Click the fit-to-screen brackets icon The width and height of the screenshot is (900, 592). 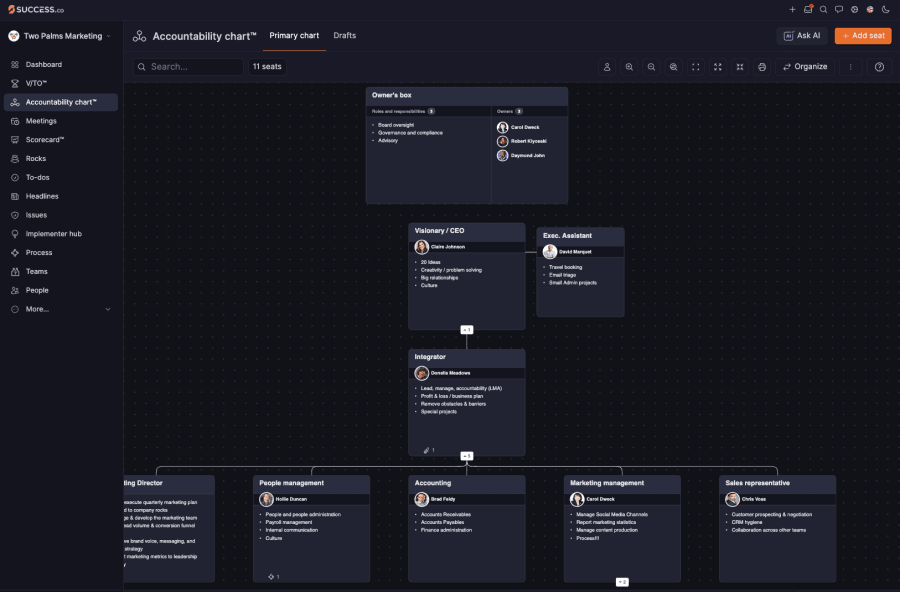click(696, 67)
